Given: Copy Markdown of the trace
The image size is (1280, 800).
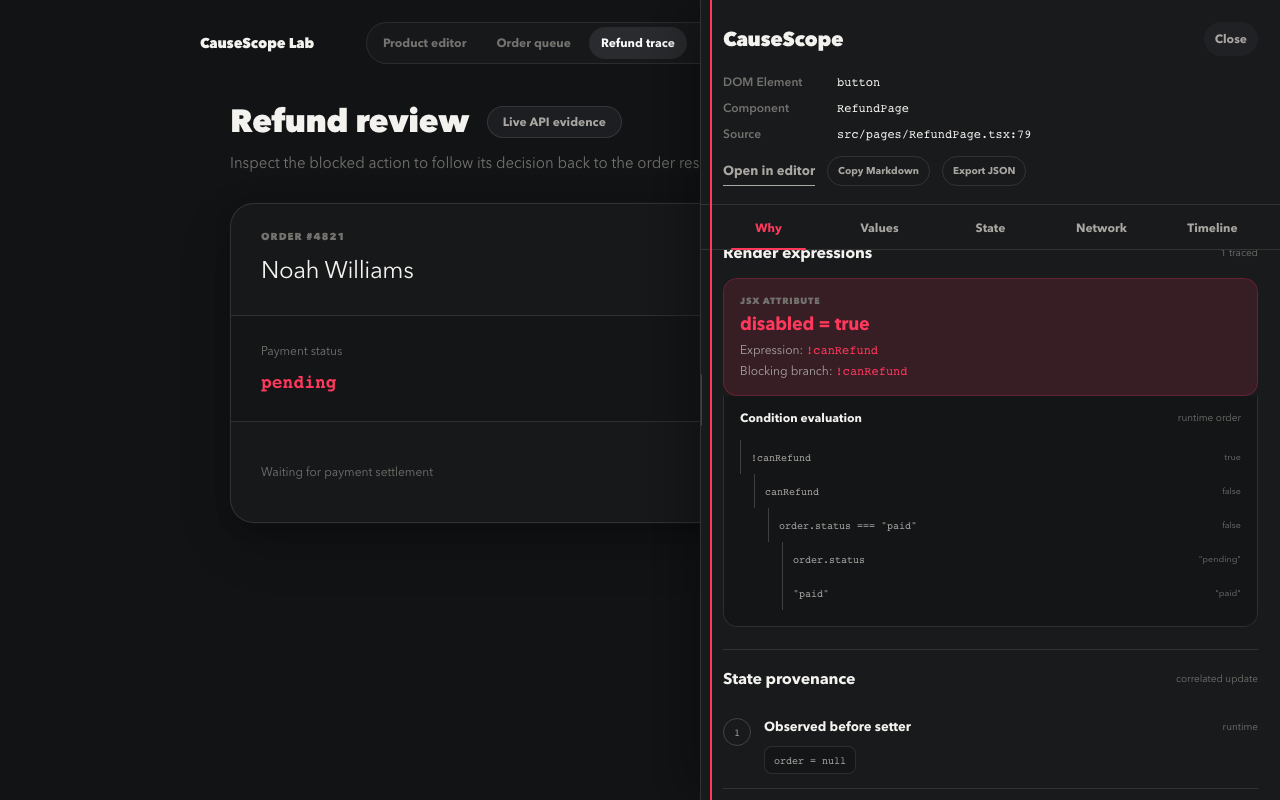Looking at the screenshot, I should (x=878, y=171).
